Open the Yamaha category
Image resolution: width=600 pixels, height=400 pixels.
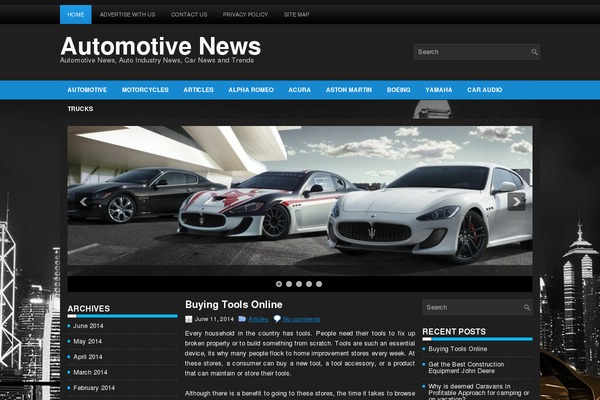(x=439, y=90)
